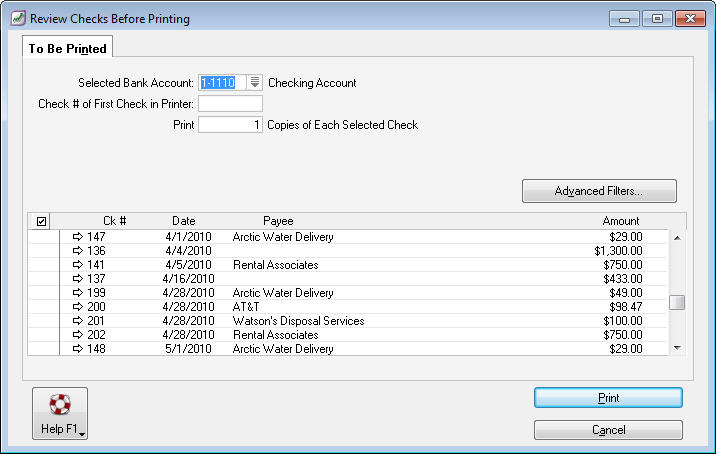Image resolution: width=716 pixels, height=454 pixels.
Task: Click the app icon in the title bar
Action: pos(18,18)
